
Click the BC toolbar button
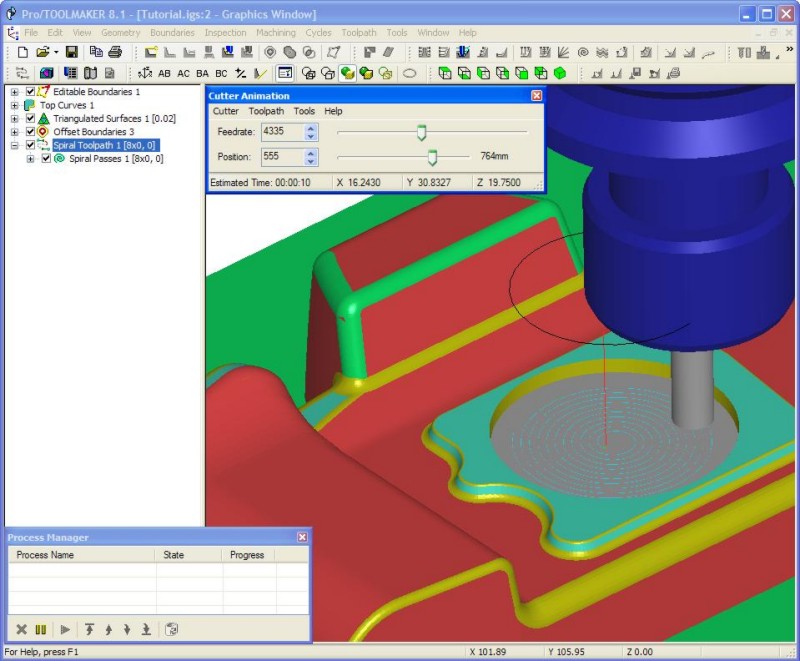221,73
